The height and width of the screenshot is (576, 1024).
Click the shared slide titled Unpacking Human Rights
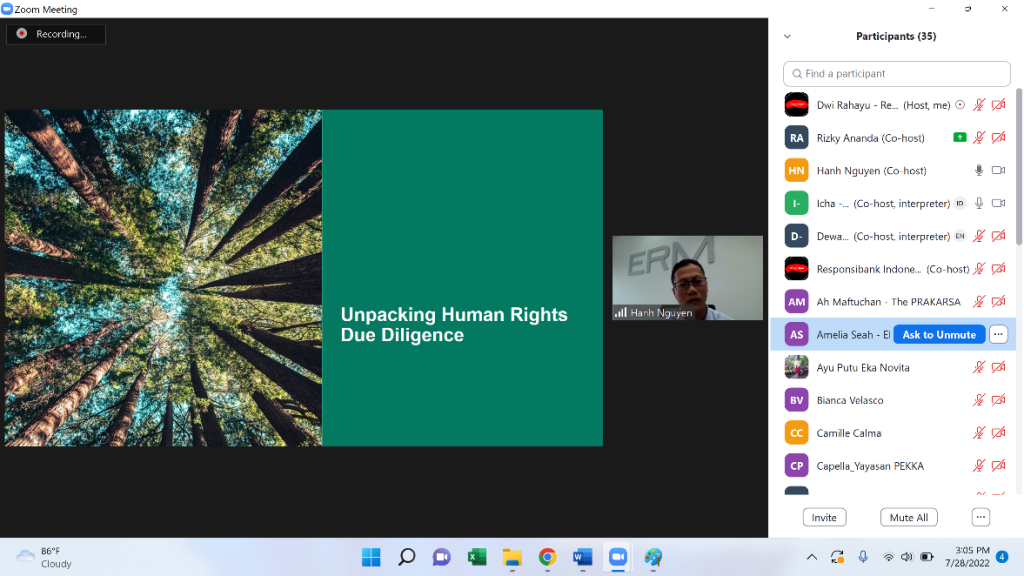[304, 278]
